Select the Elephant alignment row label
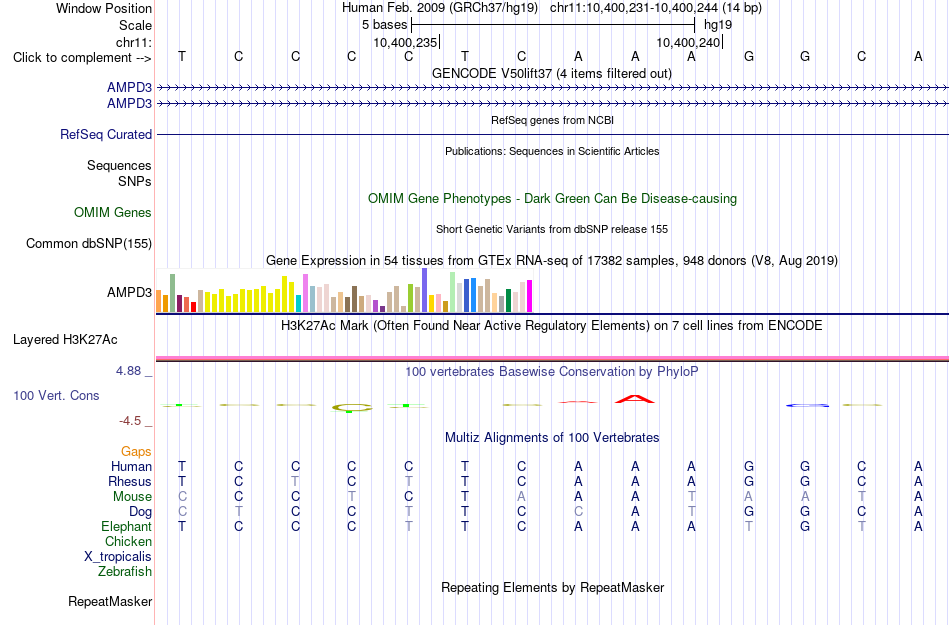 126,526
